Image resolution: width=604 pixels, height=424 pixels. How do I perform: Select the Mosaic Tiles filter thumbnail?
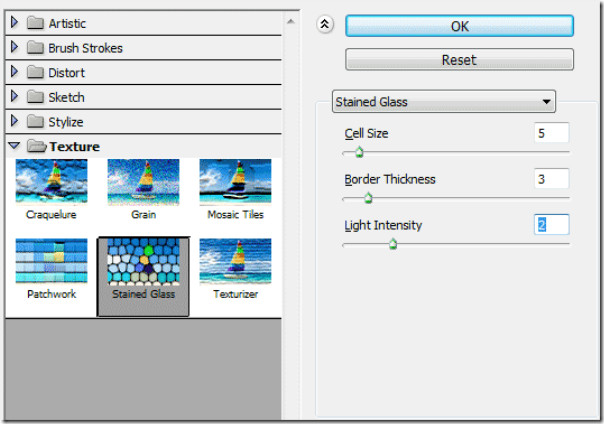pos(235,181)
